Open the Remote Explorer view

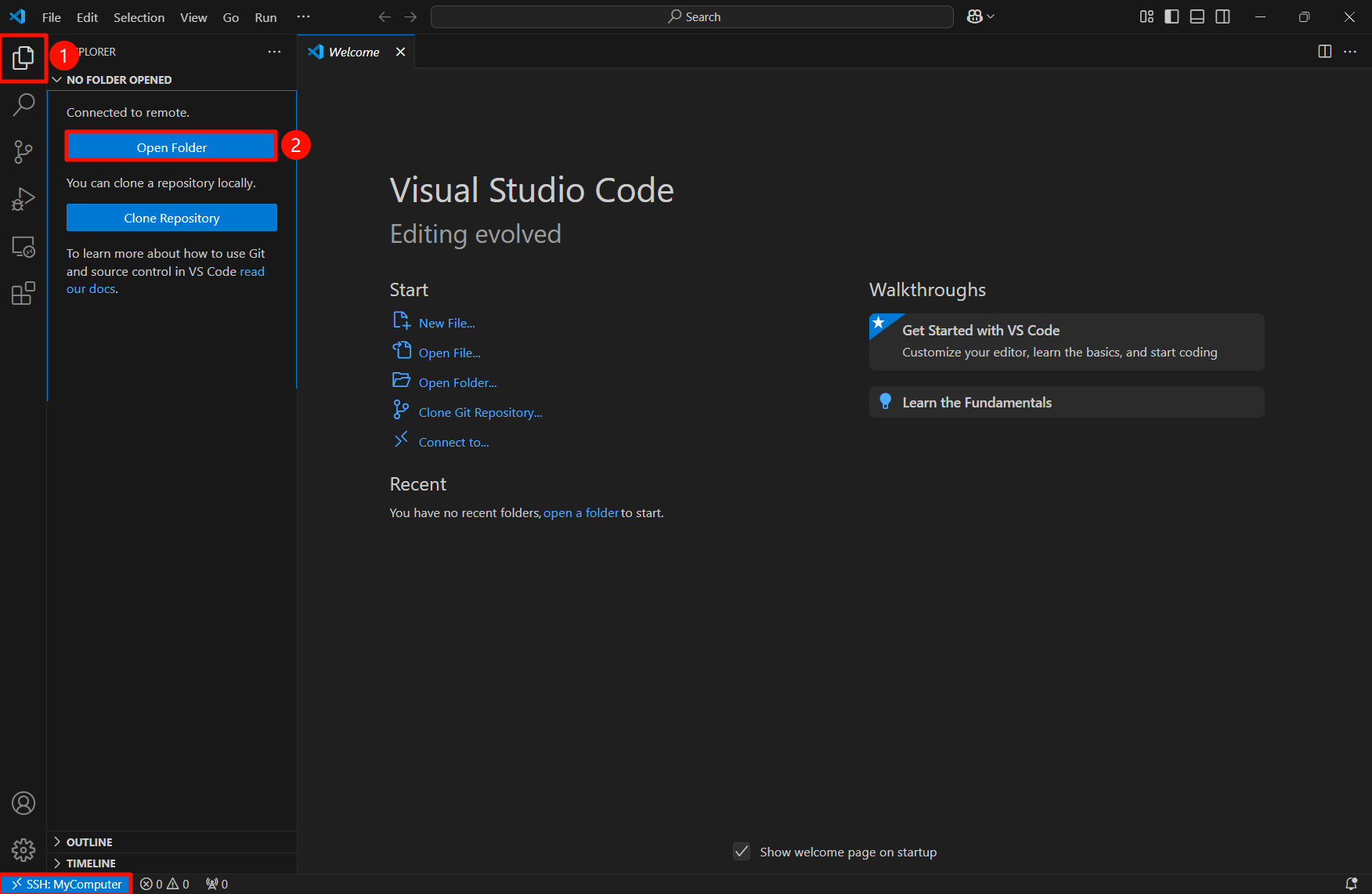point(23,247)
